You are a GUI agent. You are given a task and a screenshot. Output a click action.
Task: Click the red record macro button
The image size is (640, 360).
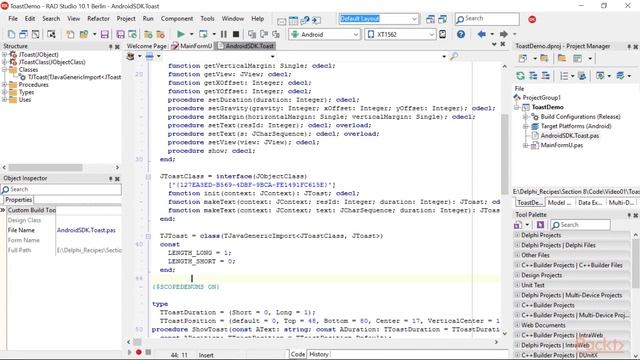139,352
